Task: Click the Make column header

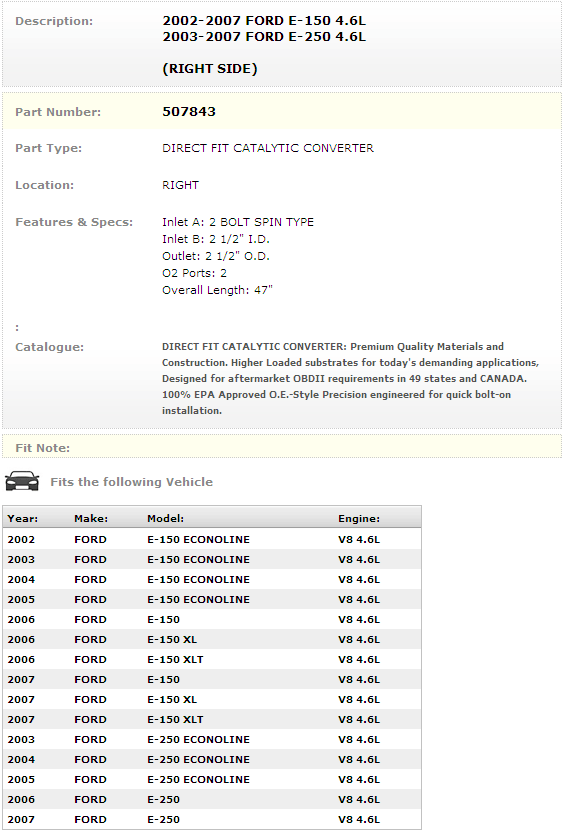Action: [91, 518]
